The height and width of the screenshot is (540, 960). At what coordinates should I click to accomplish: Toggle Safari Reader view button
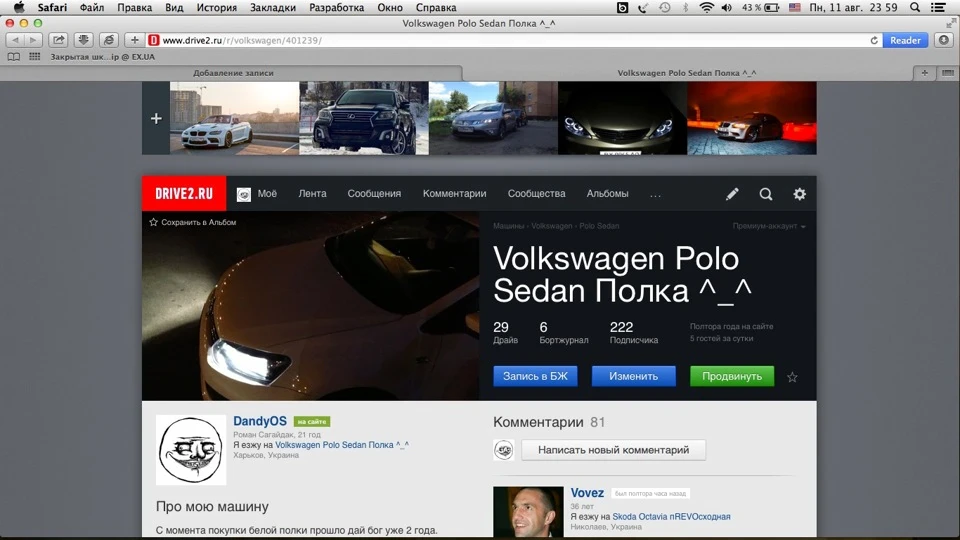[906, 40]
